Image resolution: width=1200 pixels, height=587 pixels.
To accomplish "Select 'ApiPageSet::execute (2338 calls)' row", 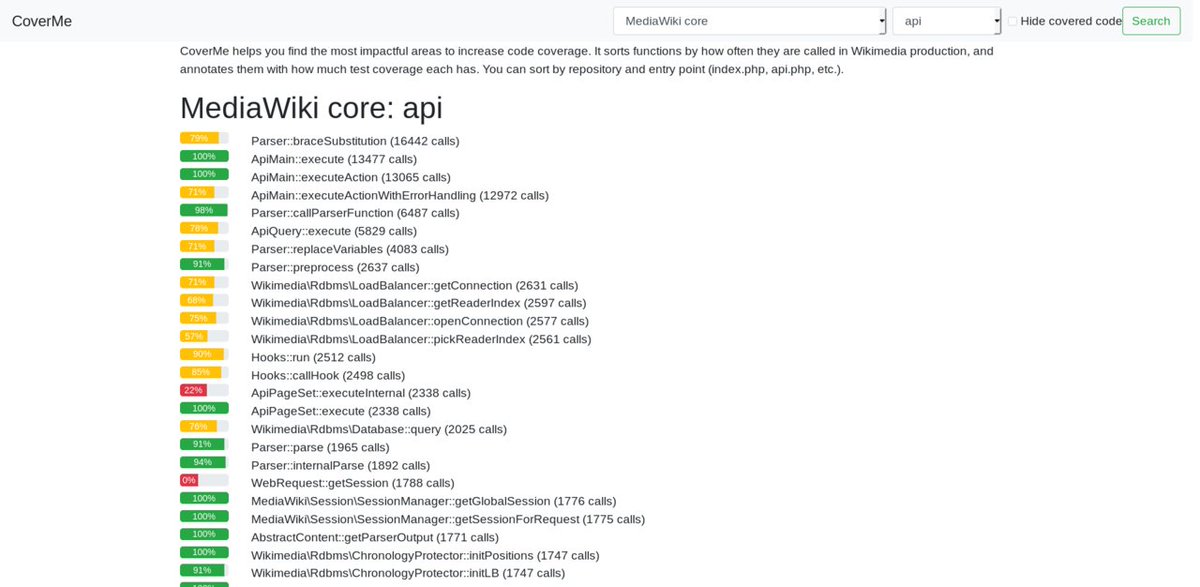I will [x=341, y=411].
